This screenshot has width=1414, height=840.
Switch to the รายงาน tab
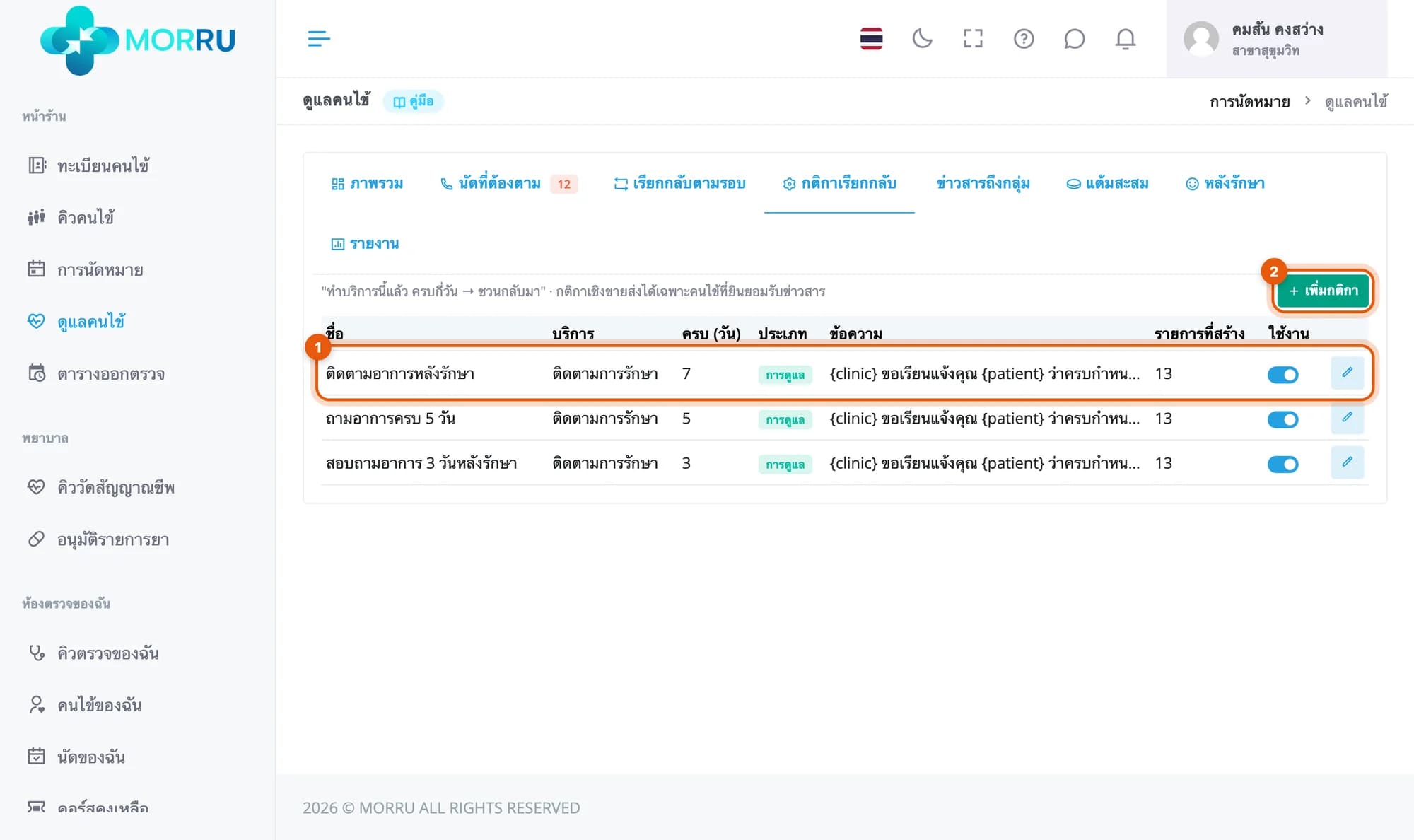point(365,244)
